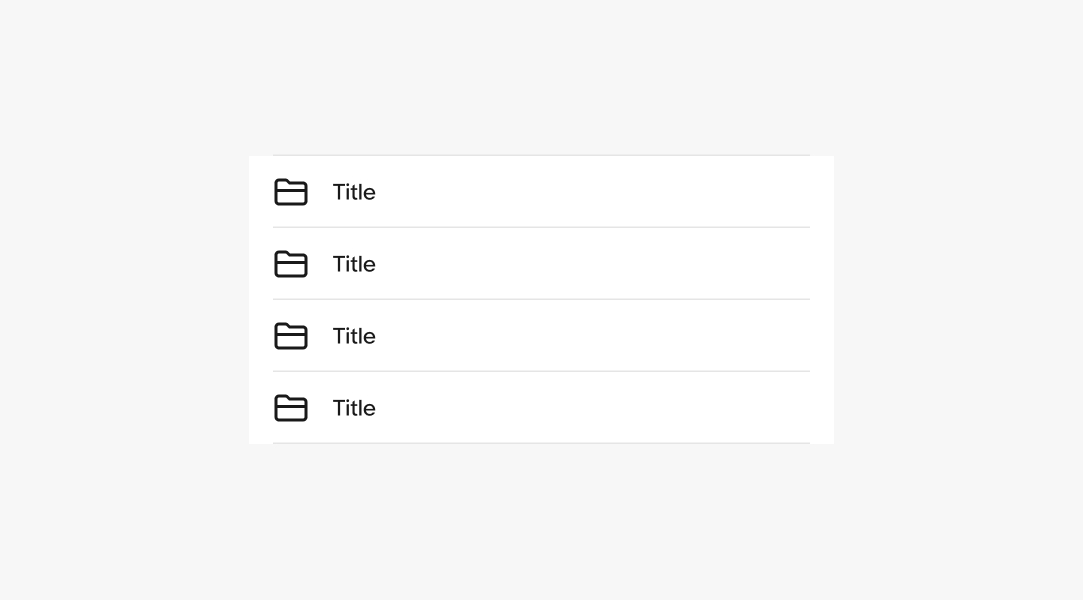1083x600 pixels.
Task: Select the first list row
Action: pos(541,192)
